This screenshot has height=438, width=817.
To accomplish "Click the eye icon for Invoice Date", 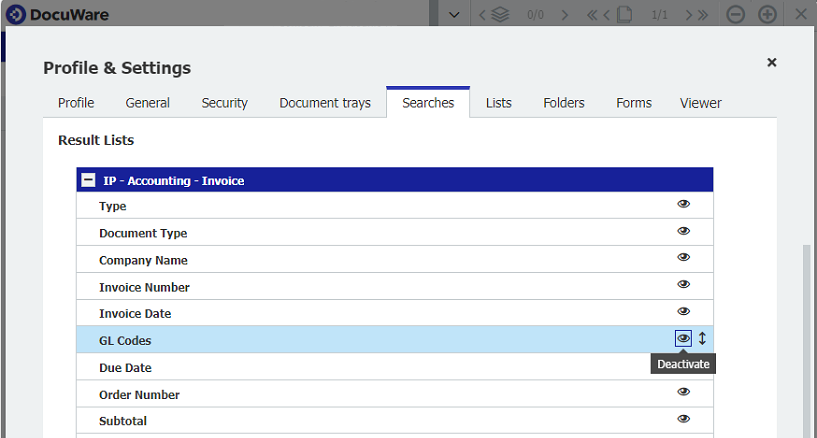I will coord(684,312).
